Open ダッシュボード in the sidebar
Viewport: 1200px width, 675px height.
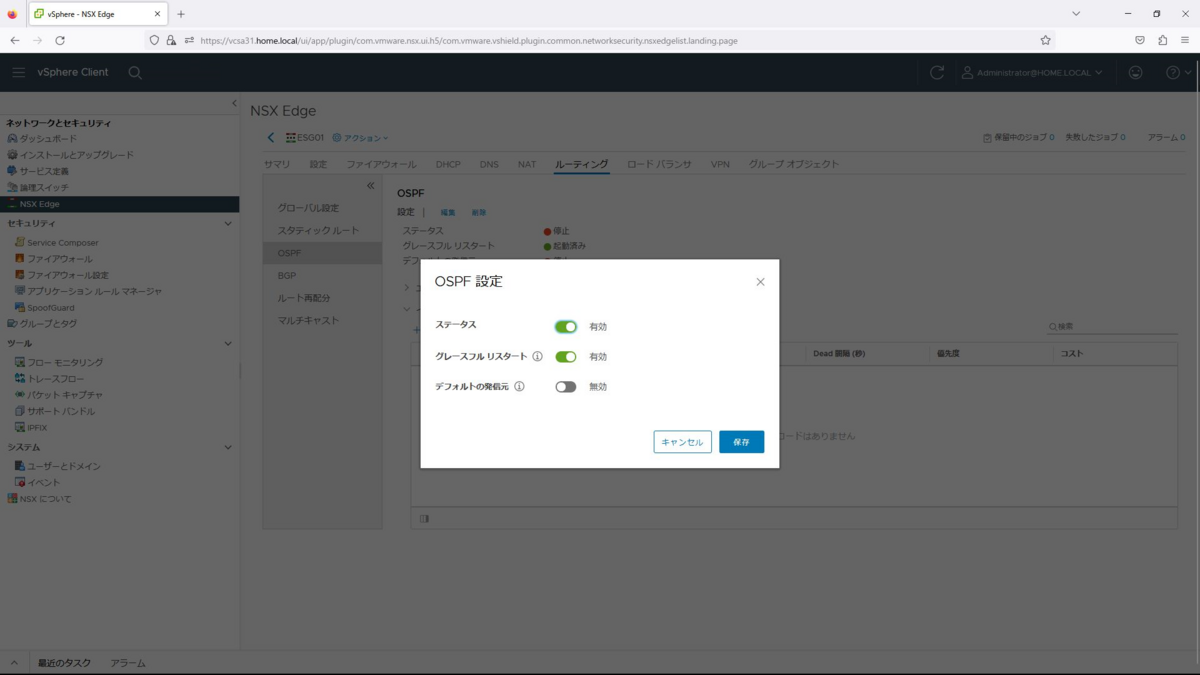[48, 139]
